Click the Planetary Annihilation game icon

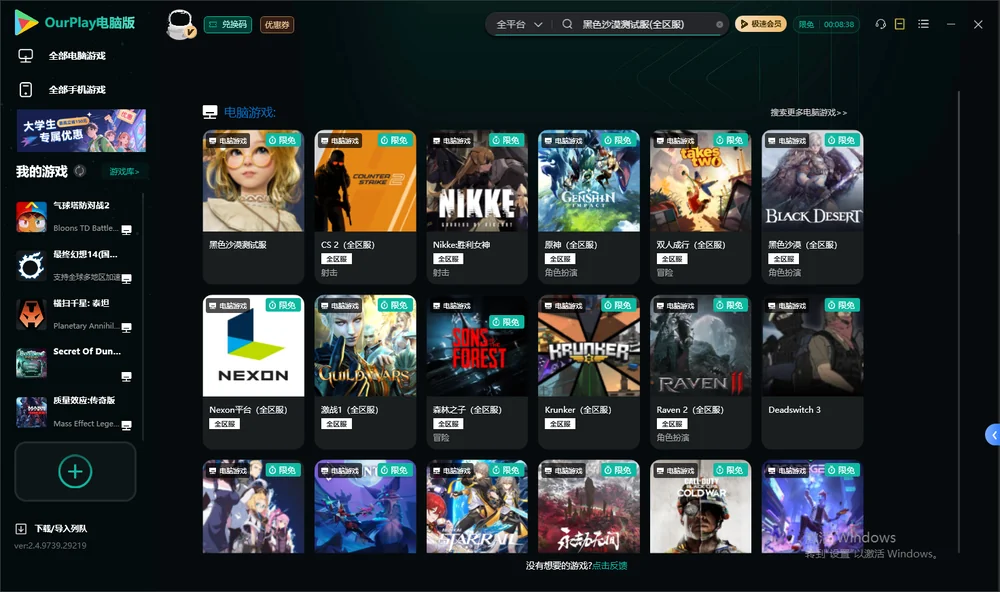pyautogui.click(x=31, y=314)
